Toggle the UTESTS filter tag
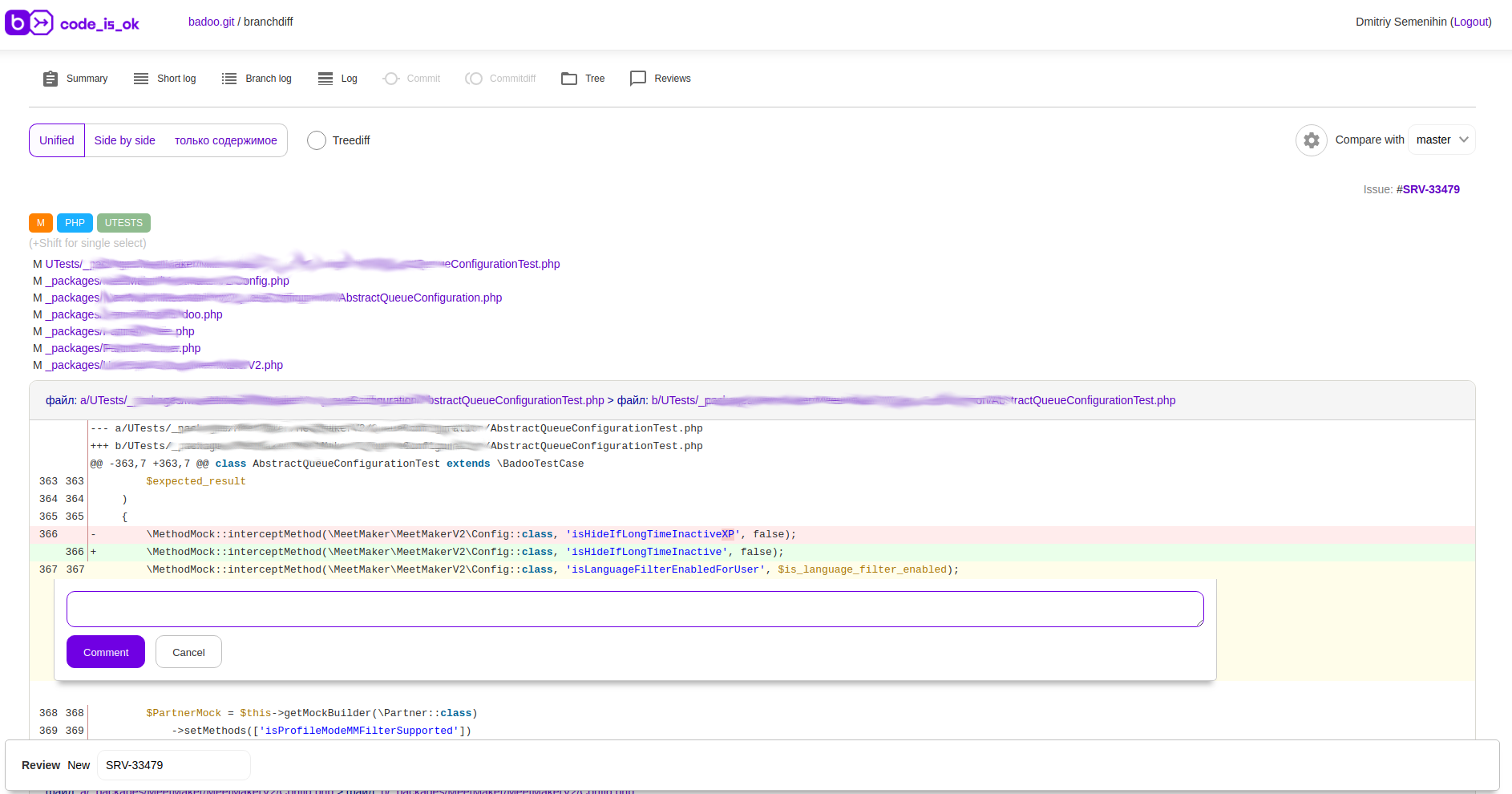Viewport: 1512px width, 794px height. pyautogui.click(x=123, y=223)
